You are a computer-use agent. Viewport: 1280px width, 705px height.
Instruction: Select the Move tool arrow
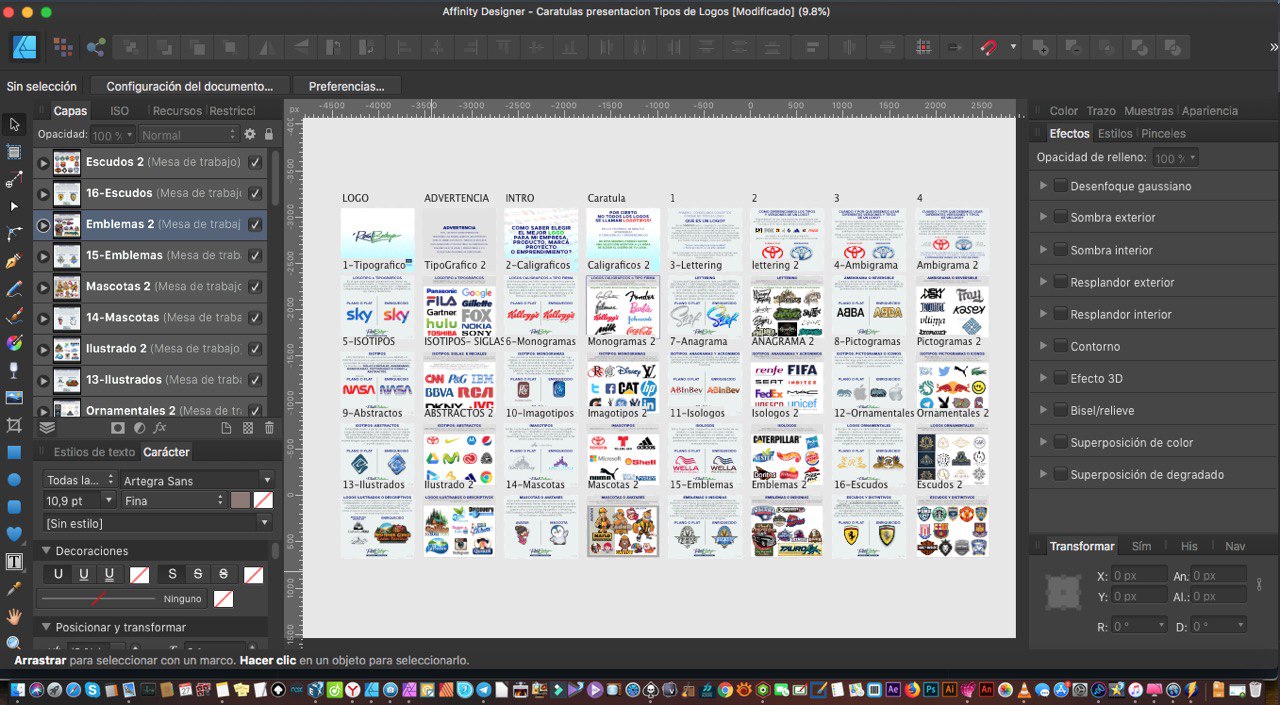point(14,125)
